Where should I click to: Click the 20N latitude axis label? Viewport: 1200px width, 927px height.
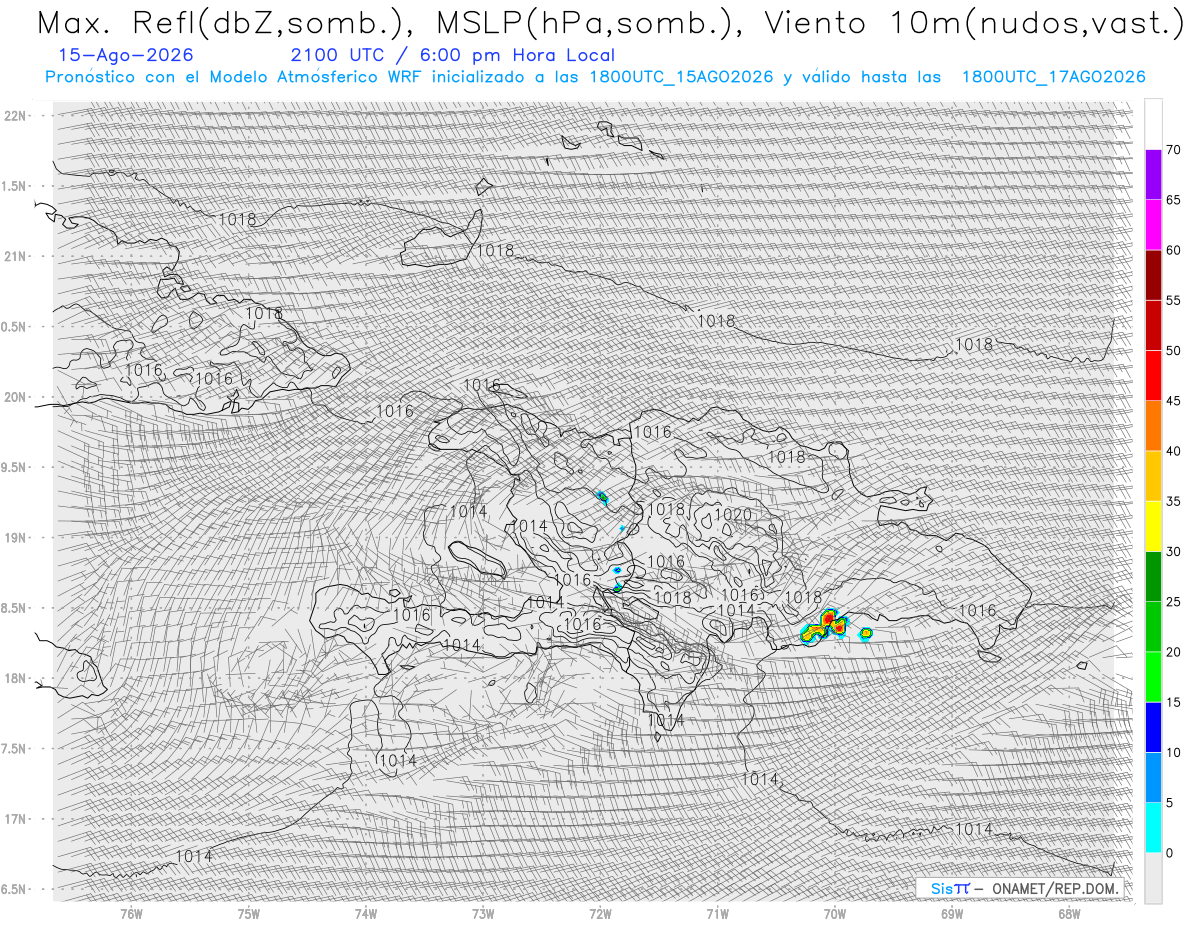pyautogui.click(x=14, y=397)
